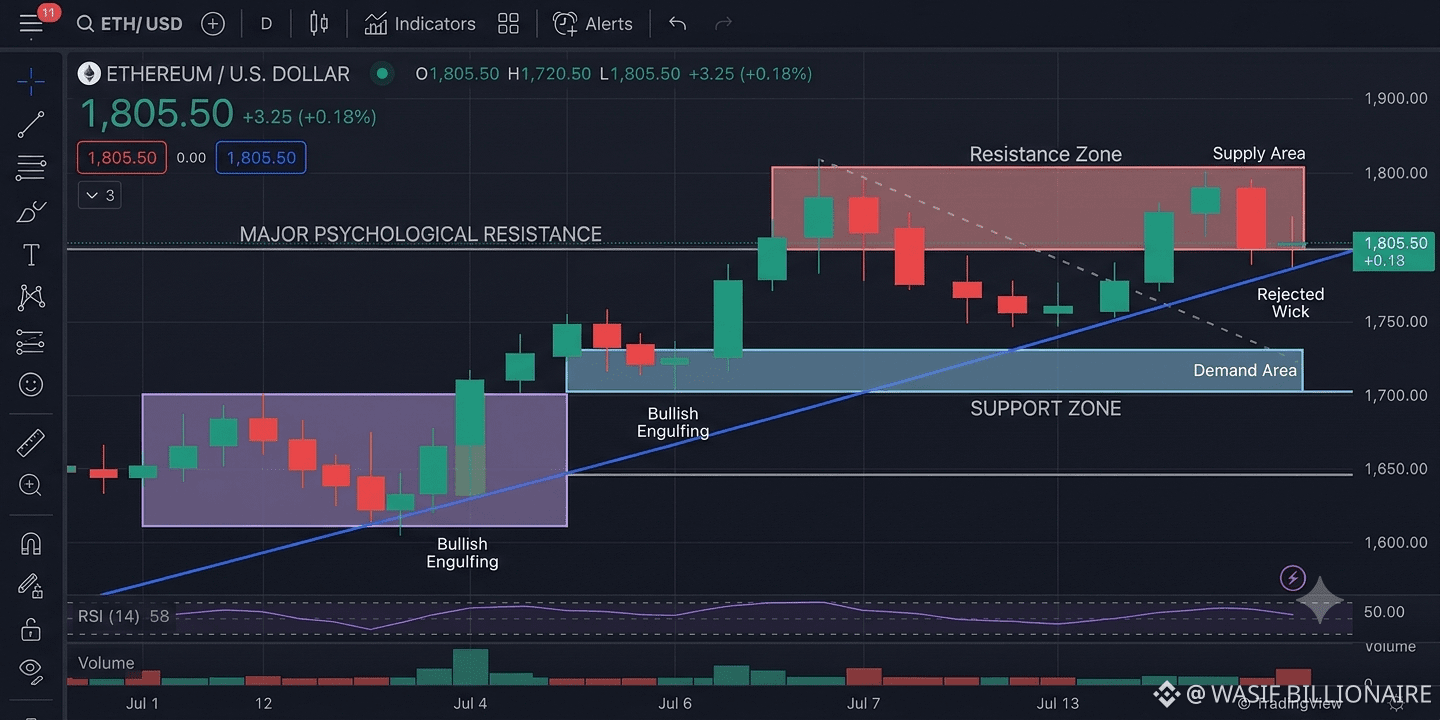This screenshot has width=1440, height=720.
Task: Select the MAJOR PSYCHOLOGICAL RESISTANCE label
Action: tap(421, 234)
